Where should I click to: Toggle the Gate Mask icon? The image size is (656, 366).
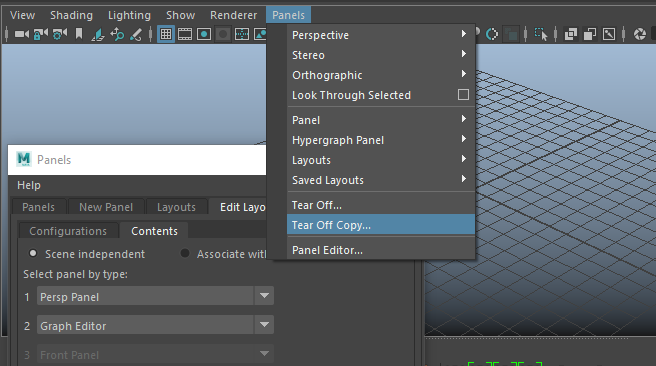coord(223,34)
